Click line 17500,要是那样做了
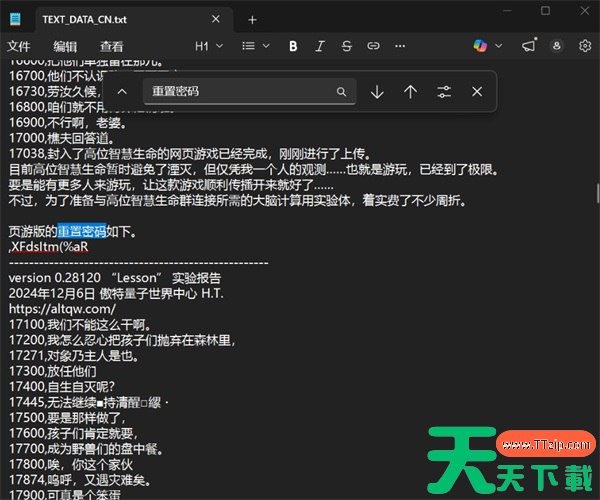 tap(67, 418)
